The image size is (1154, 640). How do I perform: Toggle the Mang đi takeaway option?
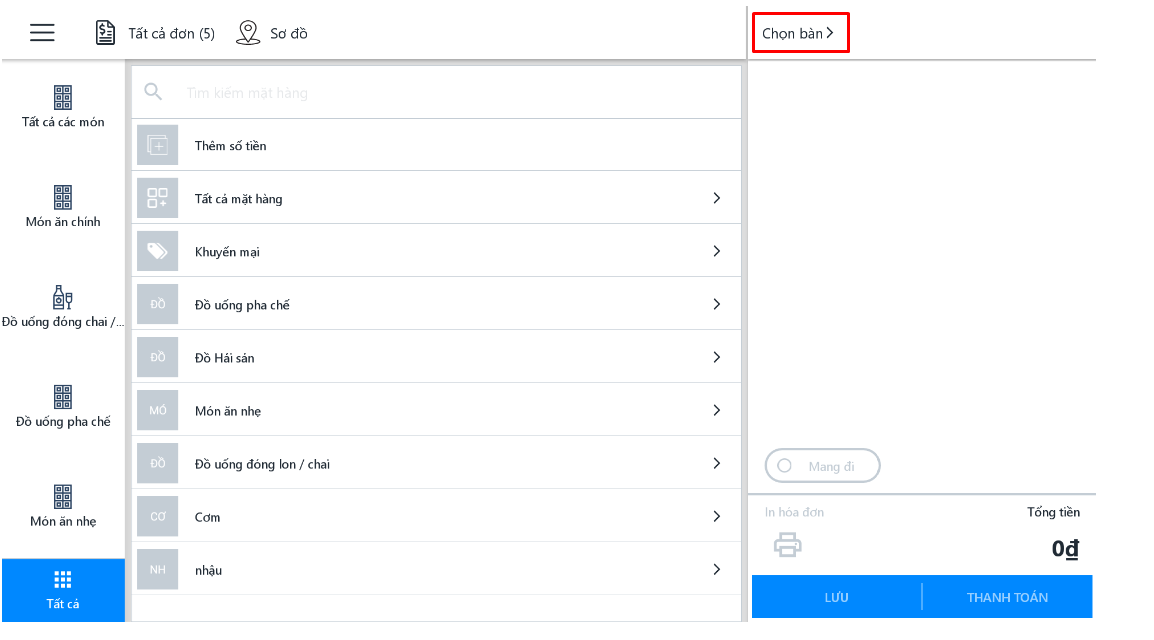tap(822, 466)
